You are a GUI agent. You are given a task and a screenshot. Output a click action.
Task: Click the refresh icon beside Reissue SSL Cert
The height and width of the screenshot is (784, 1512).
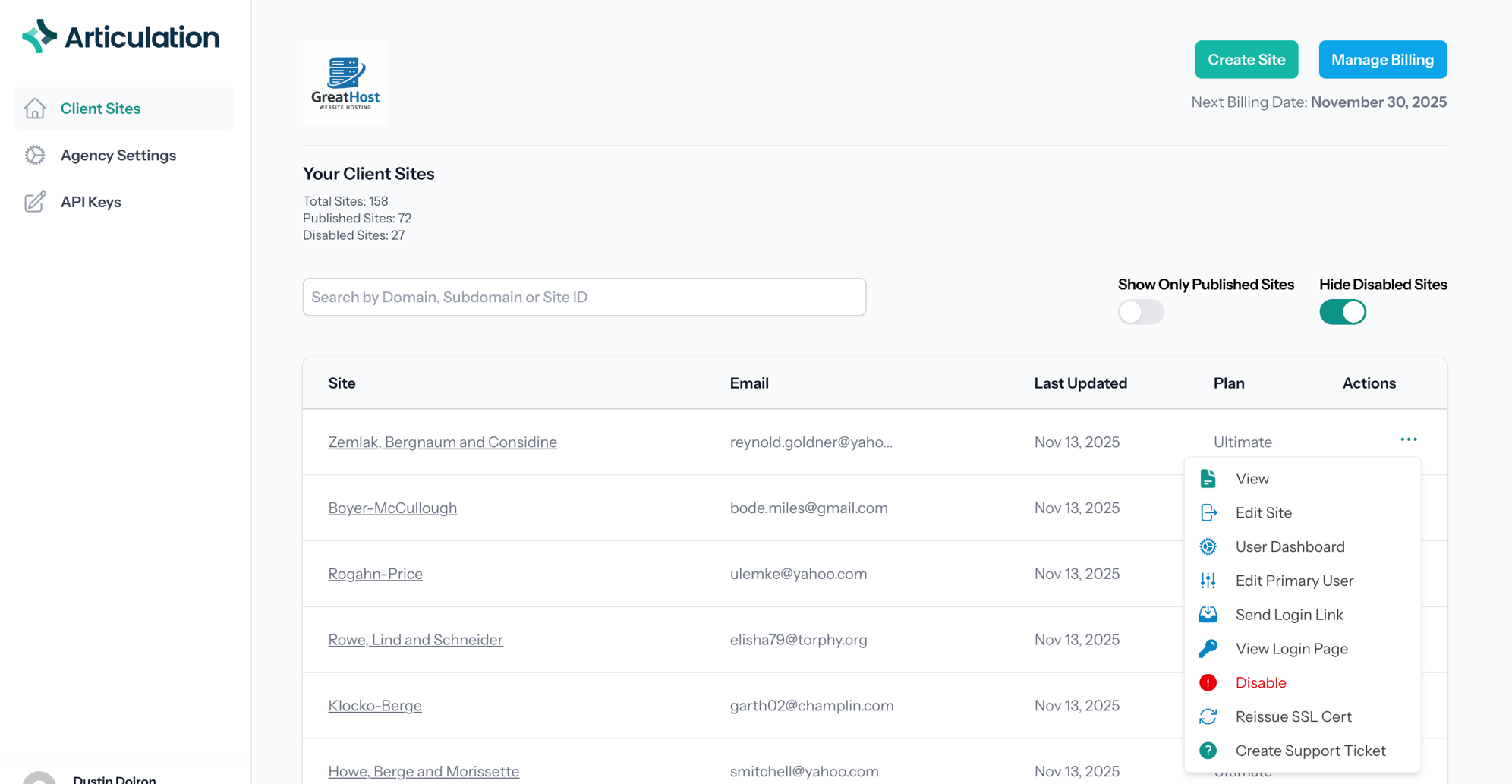(1208, 716)
